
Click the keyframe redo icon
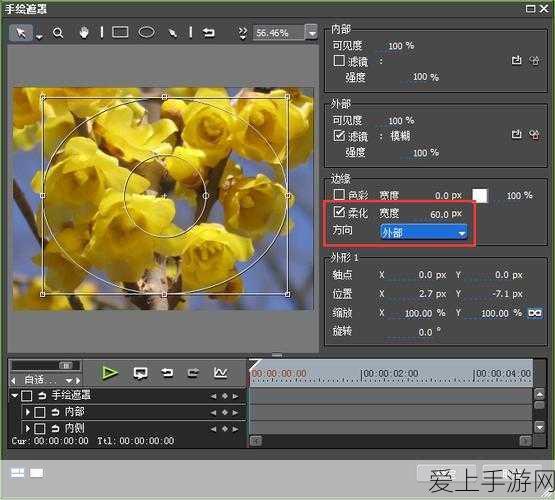pos(193,373)
